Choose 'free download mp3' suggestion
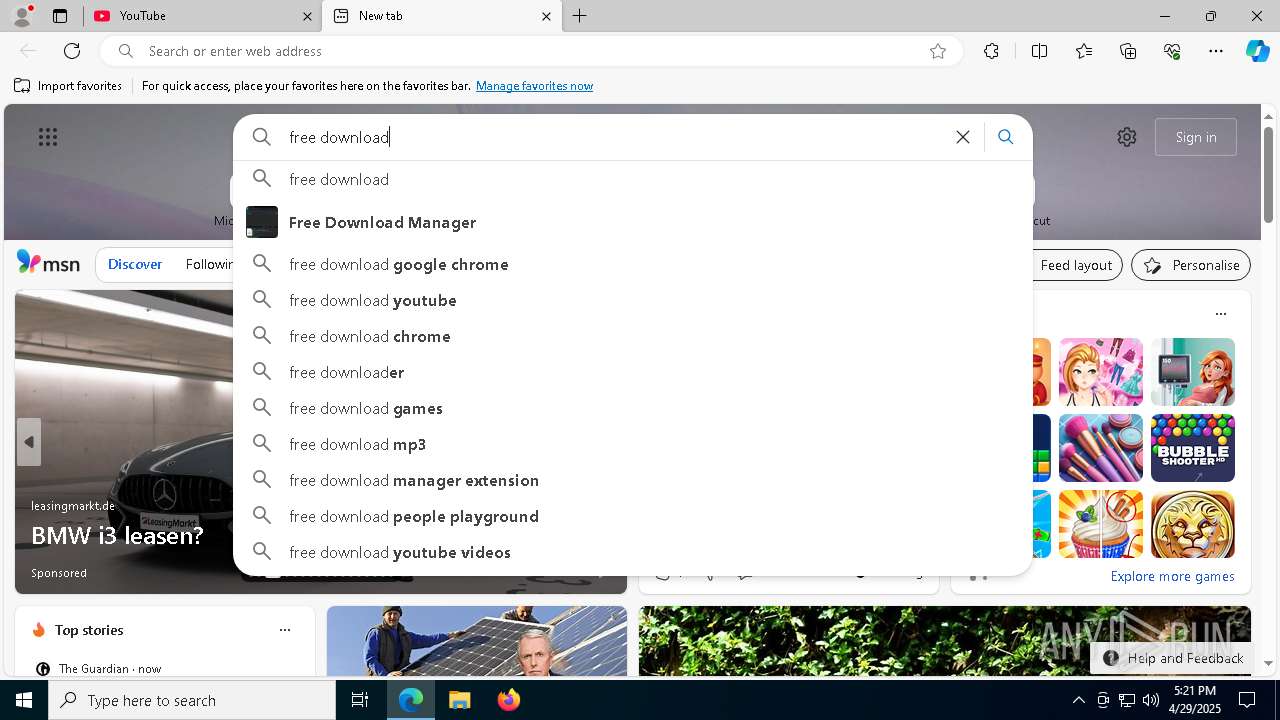 tap(632, 444)
